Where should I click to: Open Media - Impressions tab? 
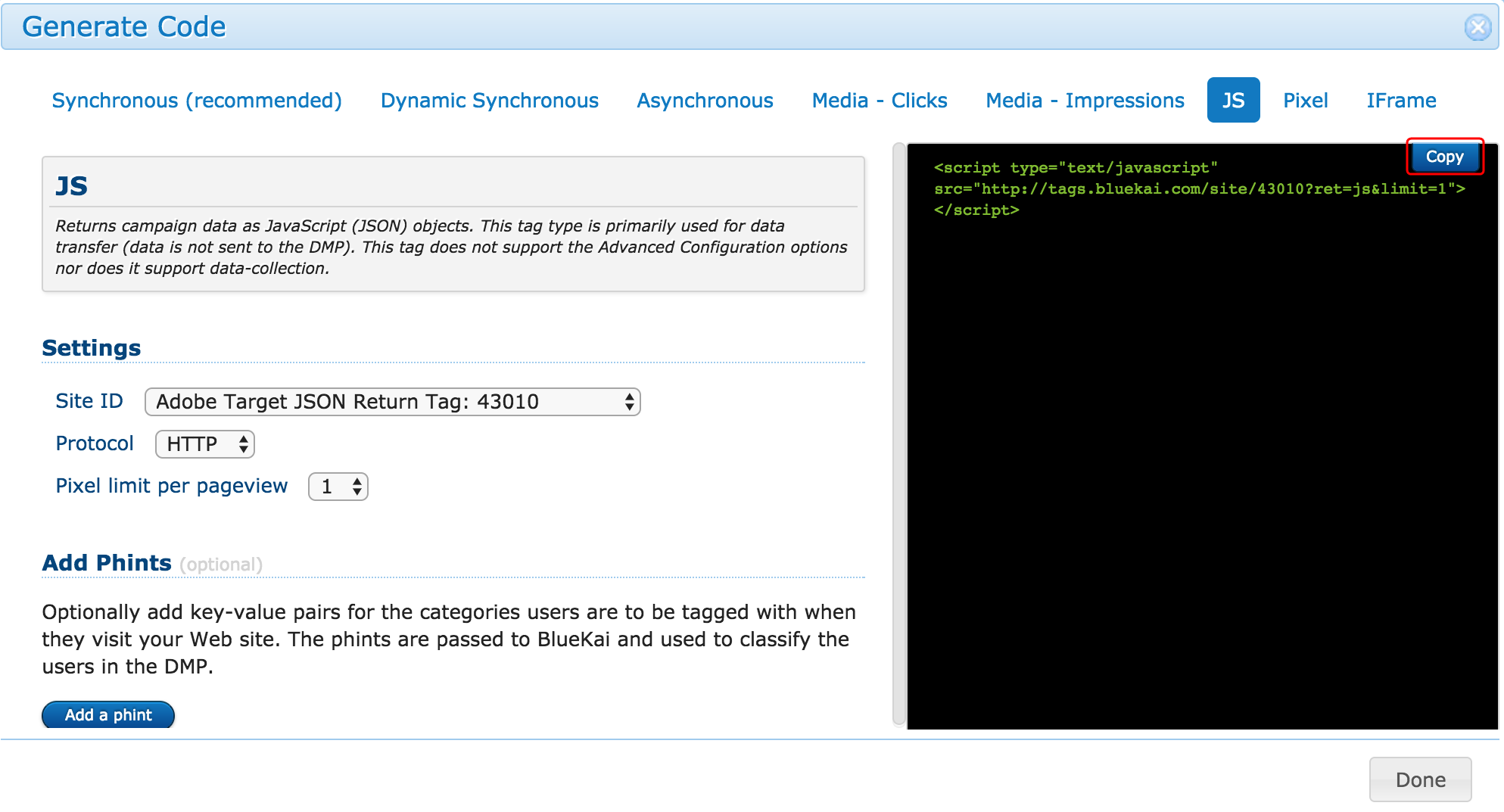pos(1085,101)
